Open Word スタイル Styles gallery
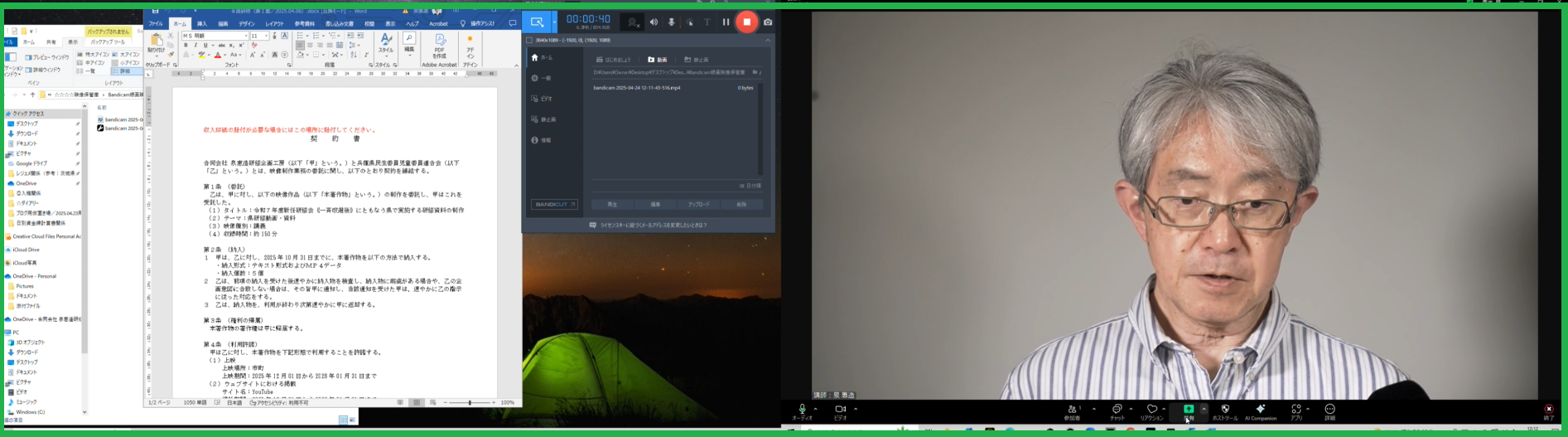The image size is (1568, 437). click(x=385, y=45)
